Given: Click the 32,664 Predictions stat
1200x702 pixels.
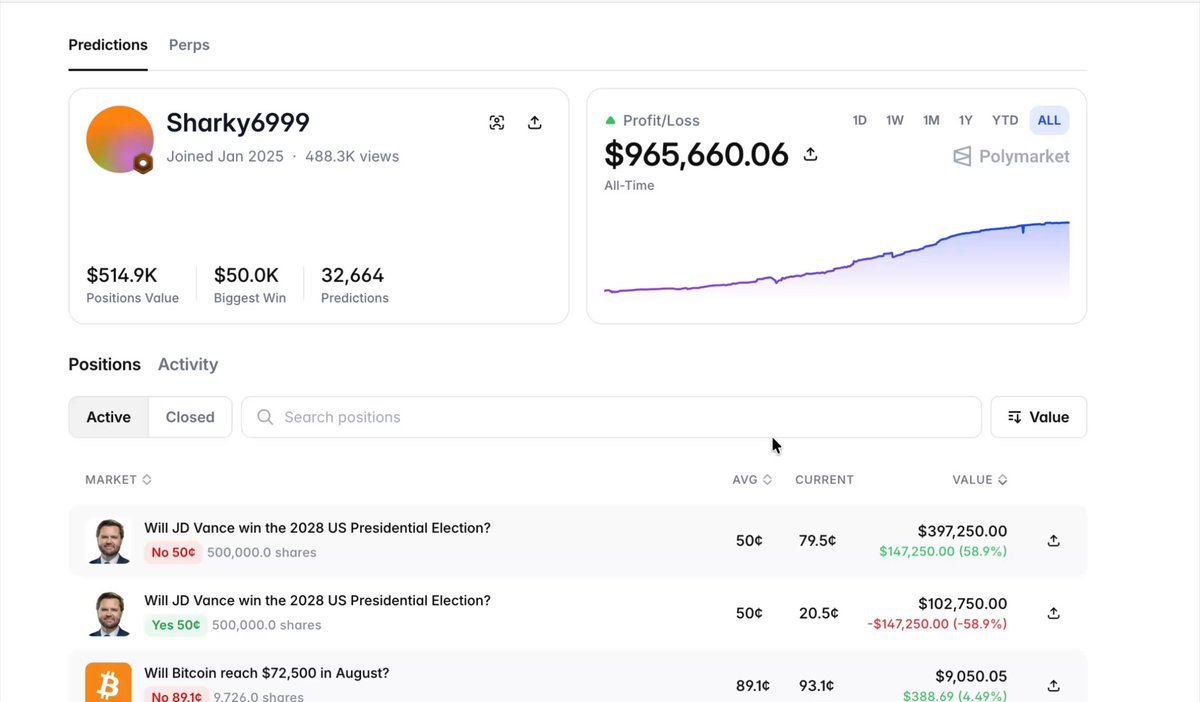Looking at the screenshot, I should coord(355,284).
